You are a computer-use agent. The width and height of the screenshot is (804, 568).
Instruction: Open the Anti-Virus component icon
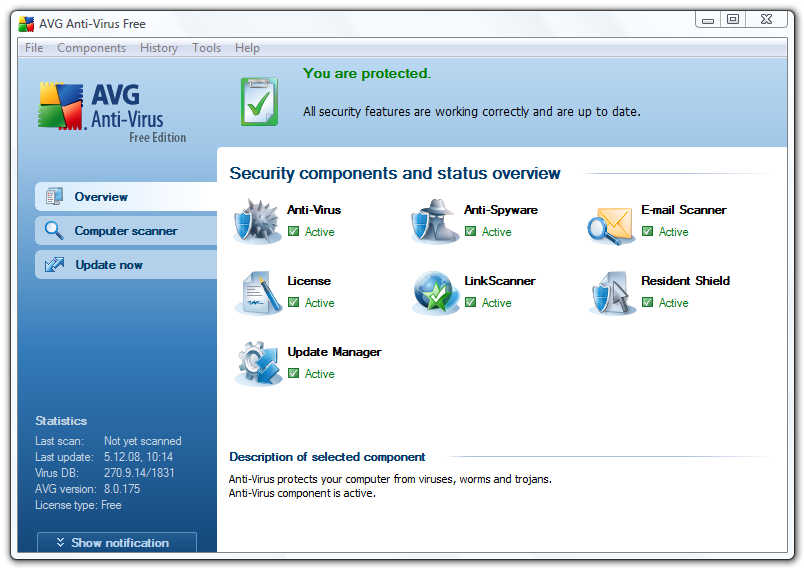[x=257, y=221]
